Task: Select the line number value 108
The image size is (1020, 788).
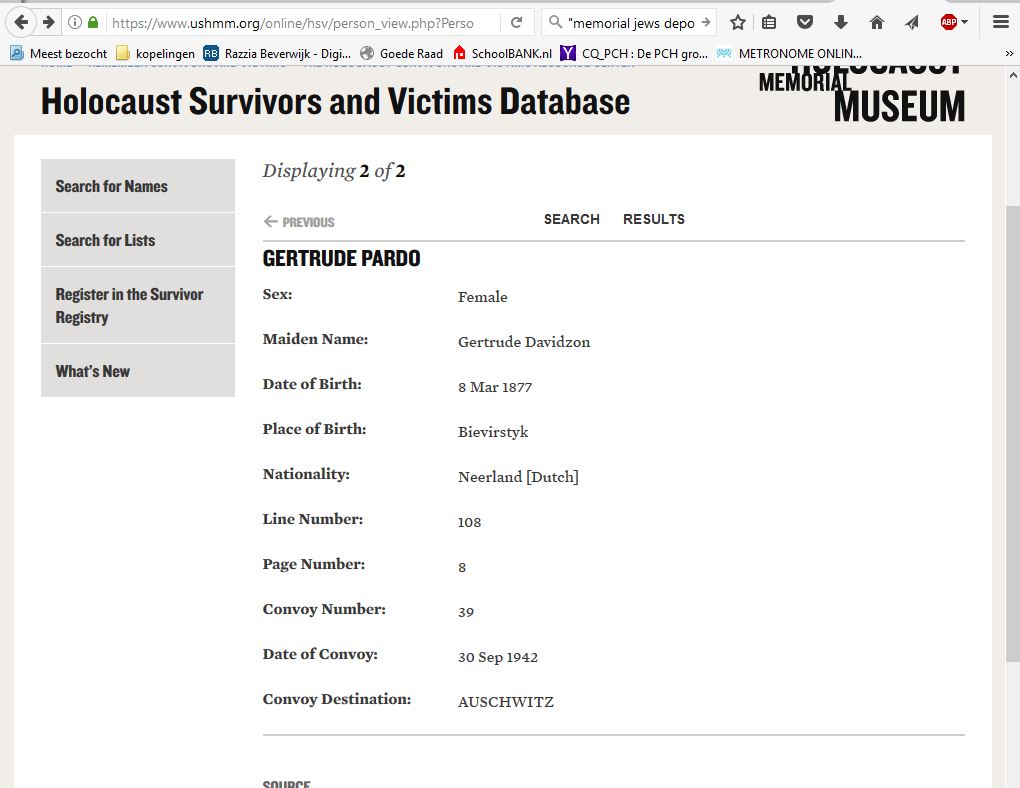Action: [469, 522]
